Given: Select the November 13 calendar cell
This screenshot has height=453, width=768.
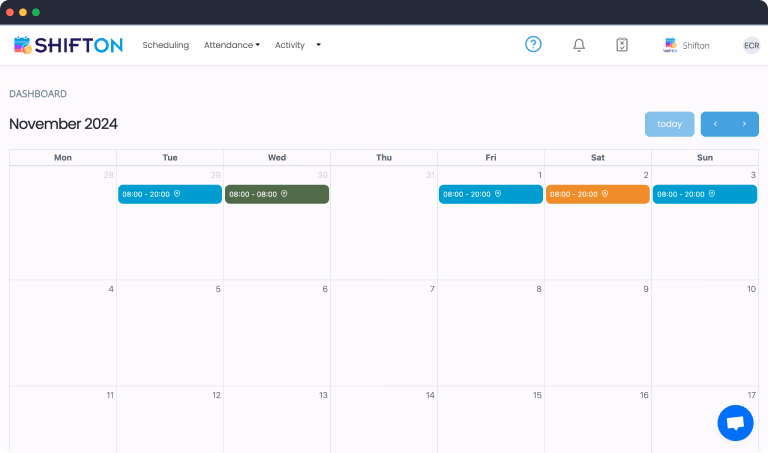Looking at the screenshot, I should [x=277, y=420].
